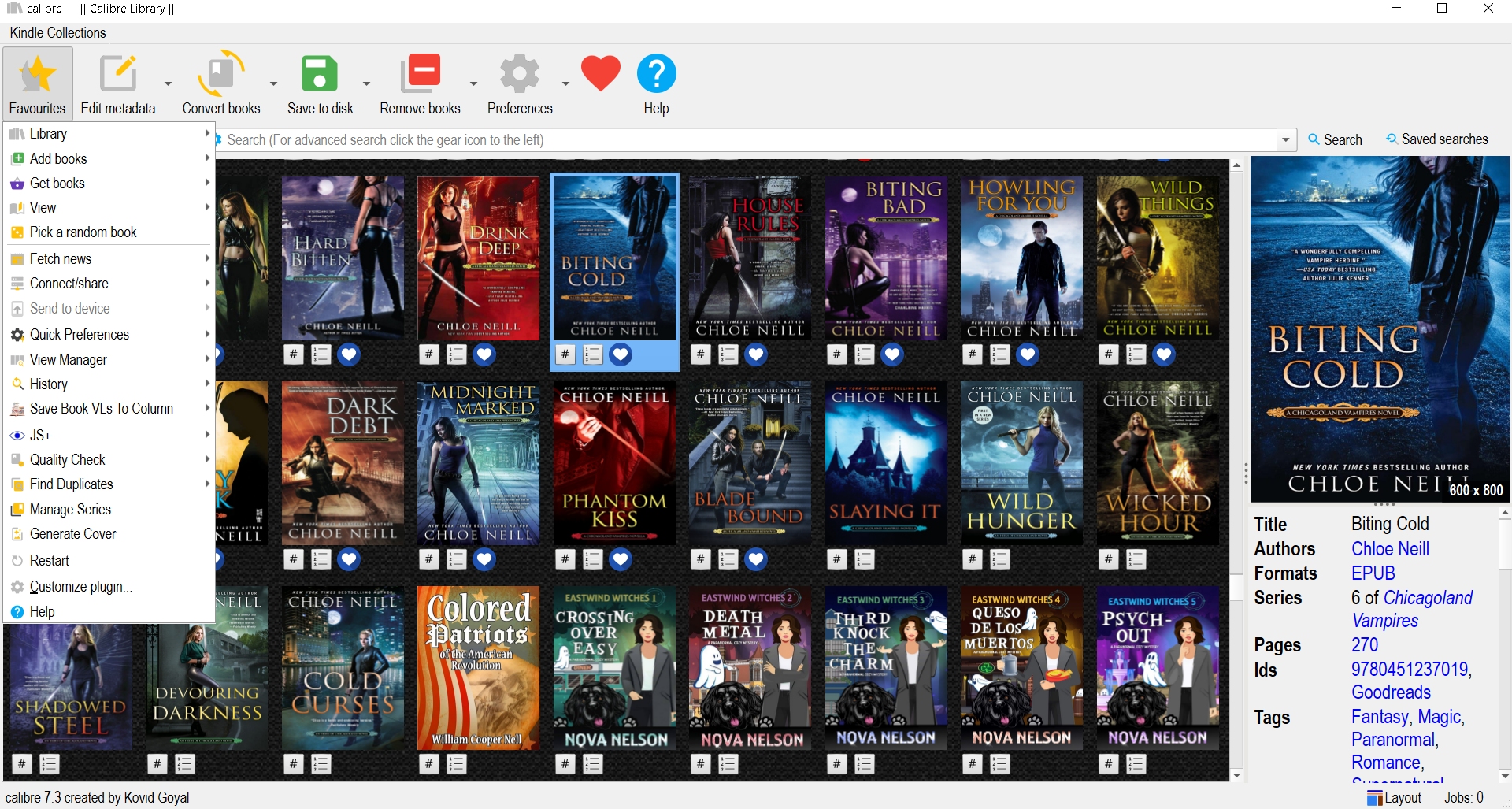Click the list icon under Wild Things
The image size is (1512, 809).
1136,354
